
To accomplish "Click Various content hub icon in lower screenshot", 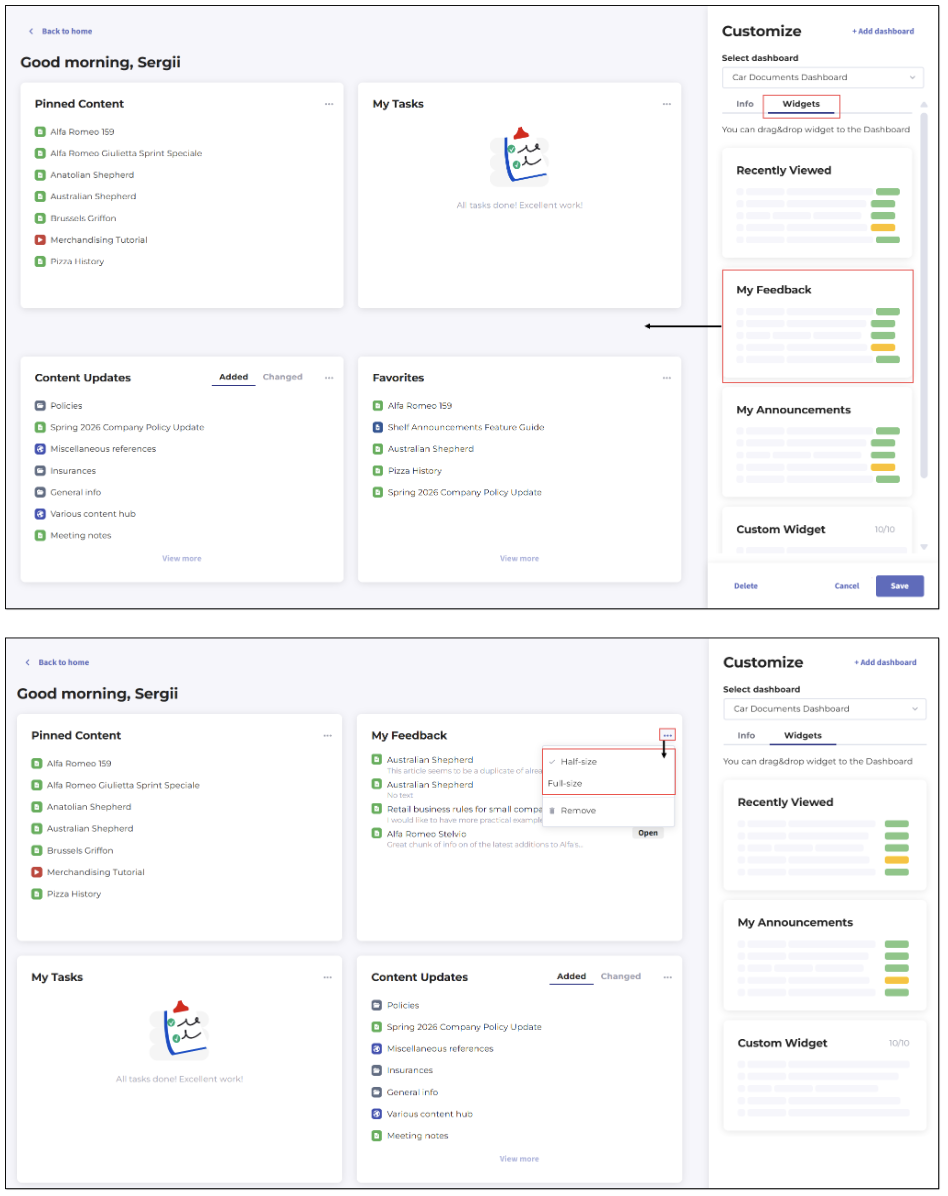I will click(x=376, y=1114).
